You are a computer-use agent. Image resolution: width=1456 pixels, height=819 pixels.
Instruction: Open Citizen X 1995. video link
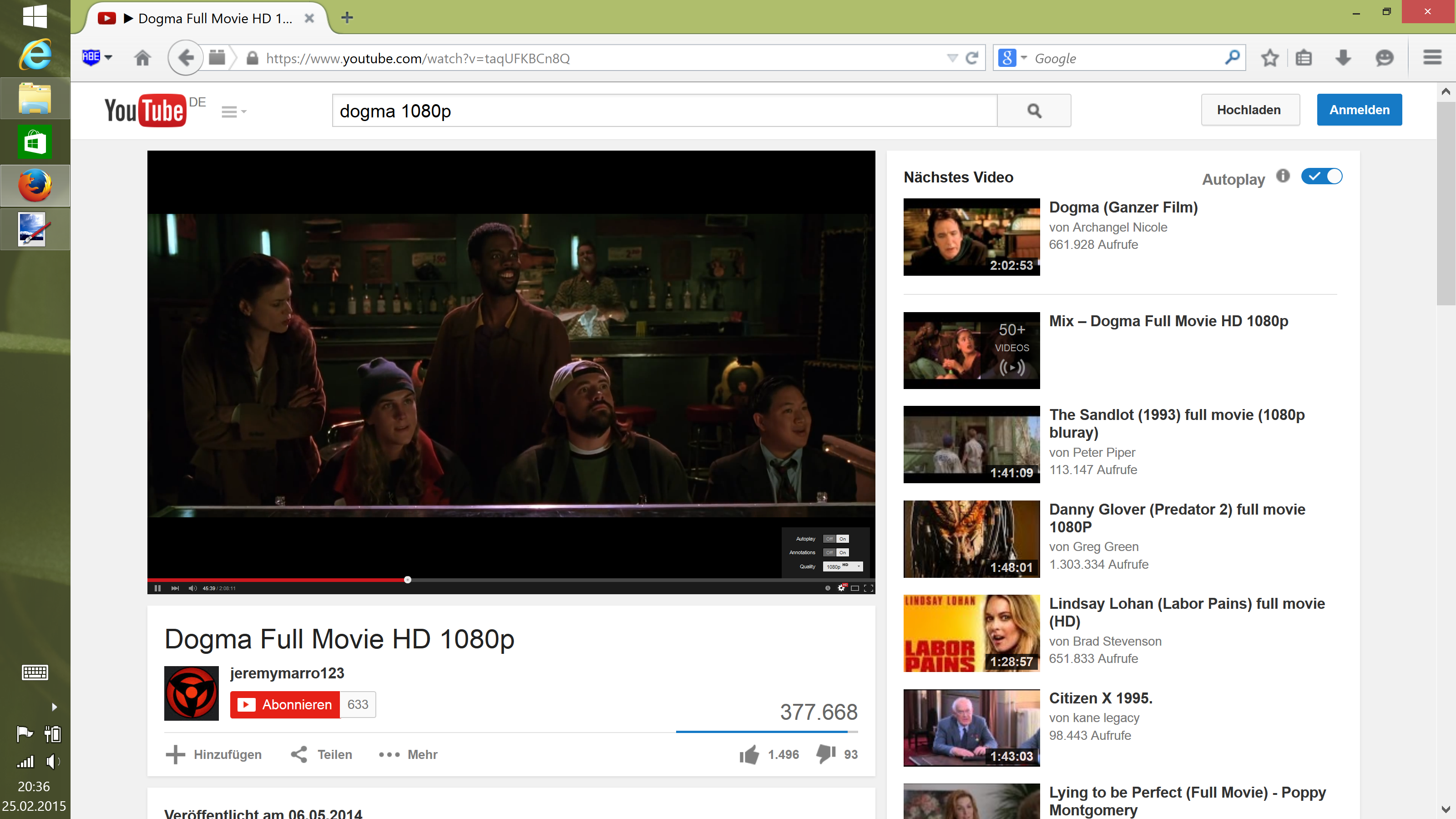1101,698
